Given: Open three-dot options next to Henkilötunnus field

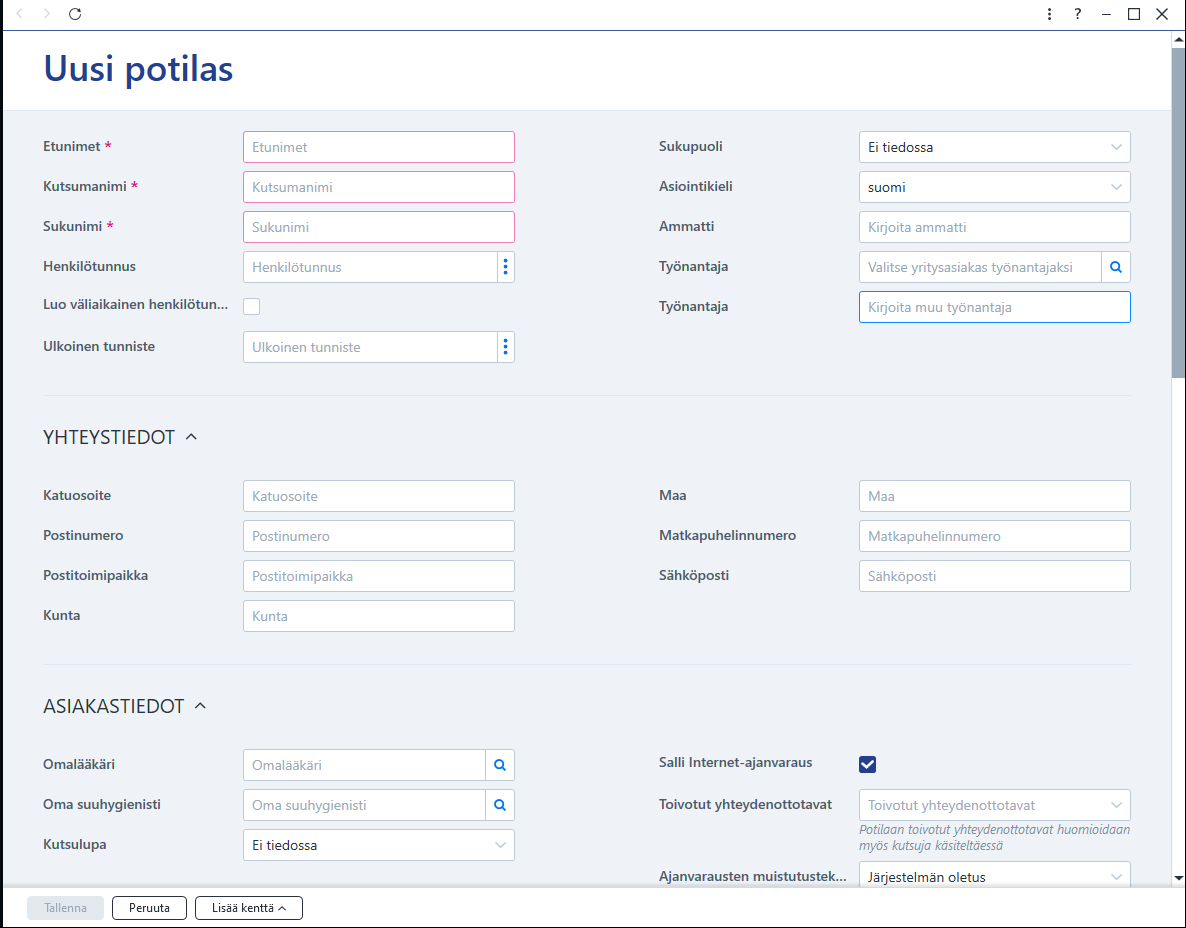Looking at the screenshot, I should tap(505, 267).
